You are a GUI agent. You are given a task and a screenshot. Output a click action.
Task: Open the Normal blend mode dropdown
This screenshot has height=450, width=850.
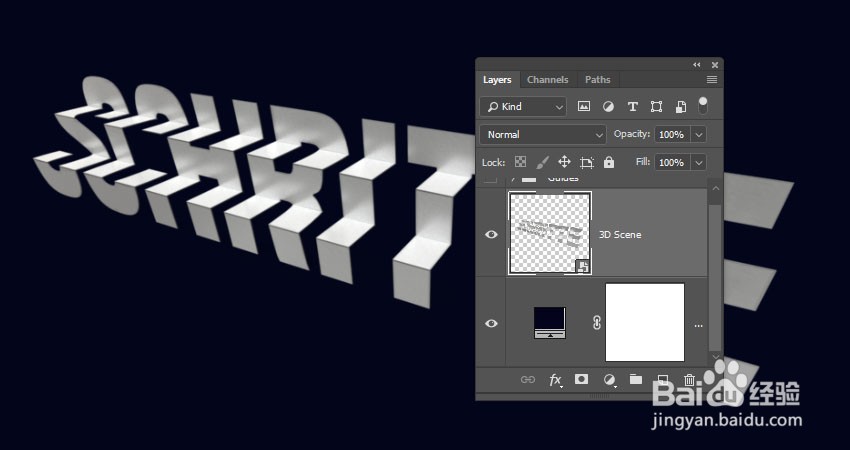pyautogui.click(x=543, y=134)
